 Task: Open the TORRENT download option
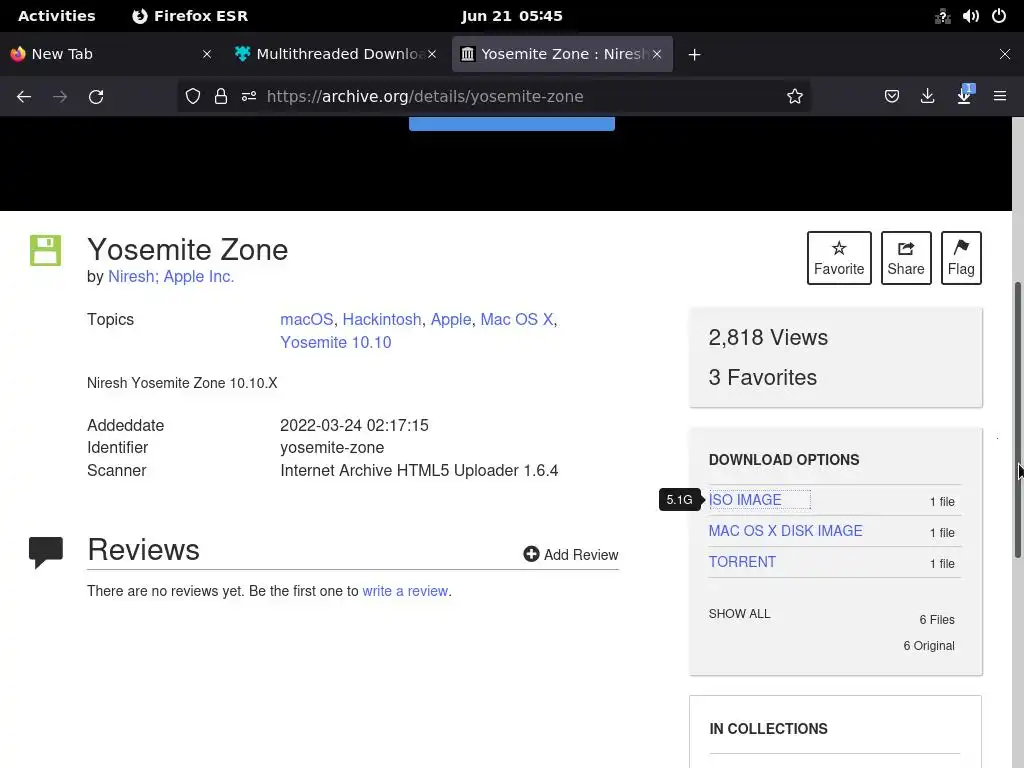point(742,562)
